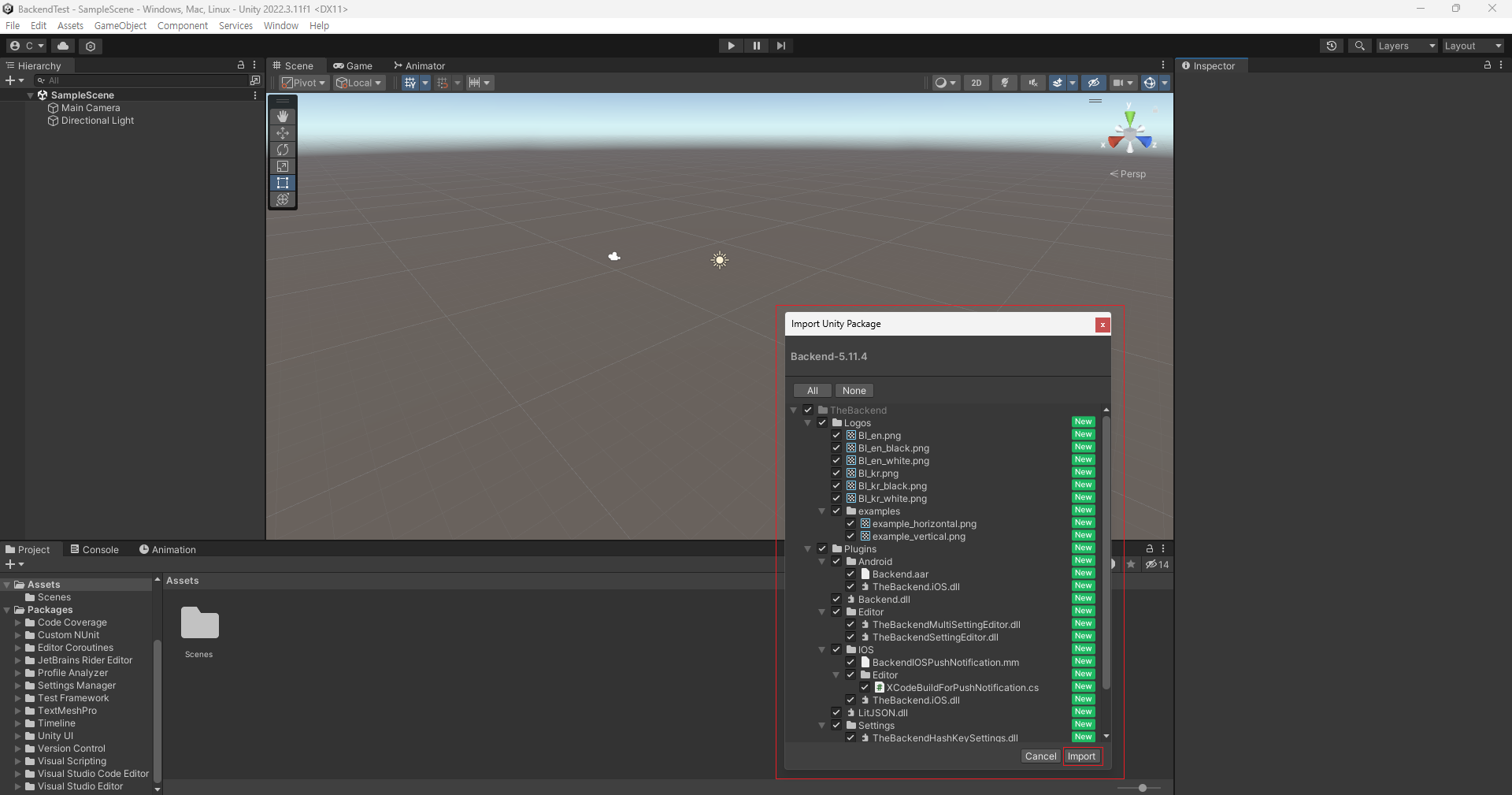Image resolution: width=1512 pixels, height=795 pixels.
Task: Click the Import button
Action: [x=1081, y=756]
